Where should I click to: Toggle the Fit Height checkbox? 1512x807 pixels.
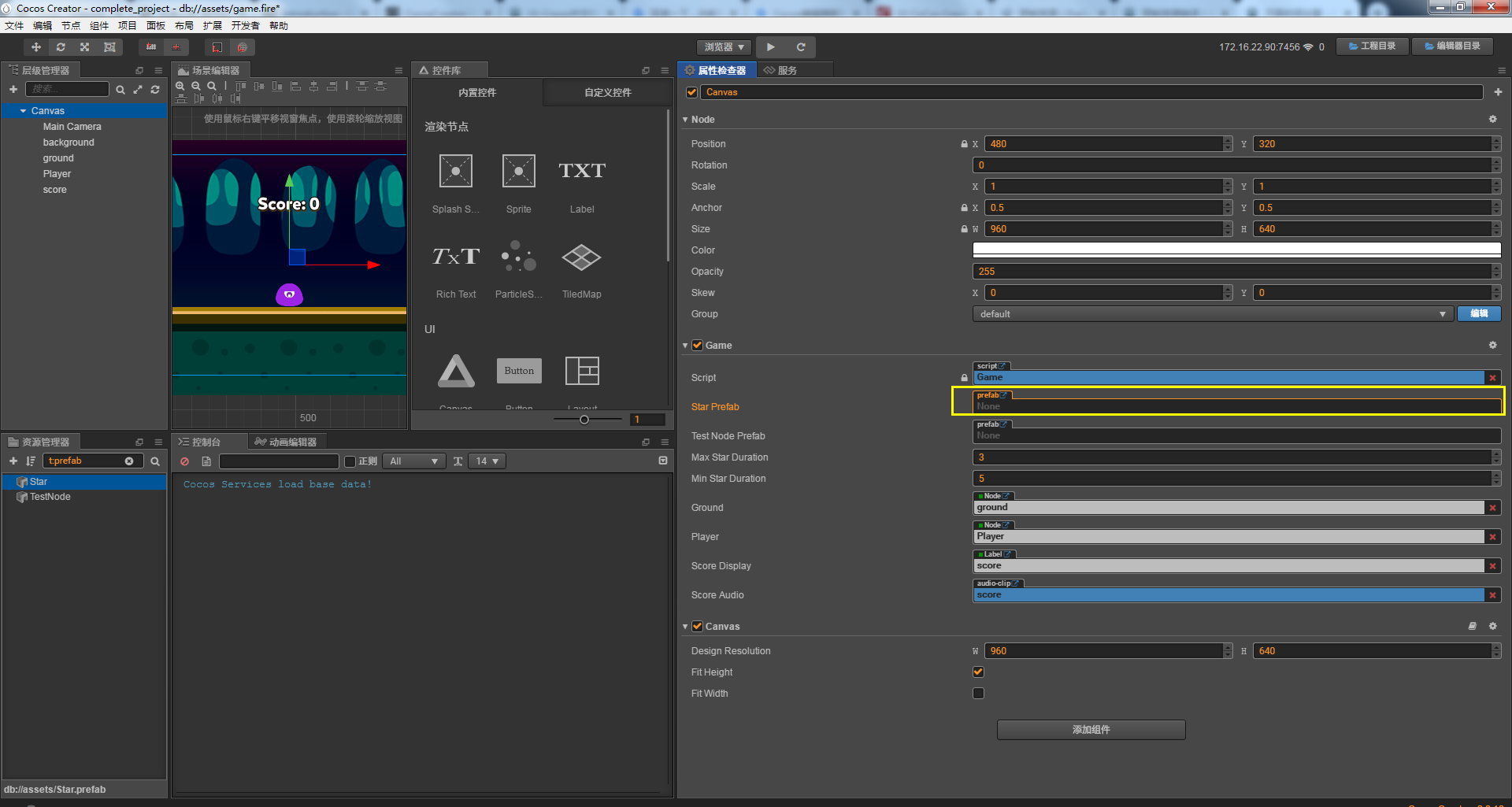point(978,672)
